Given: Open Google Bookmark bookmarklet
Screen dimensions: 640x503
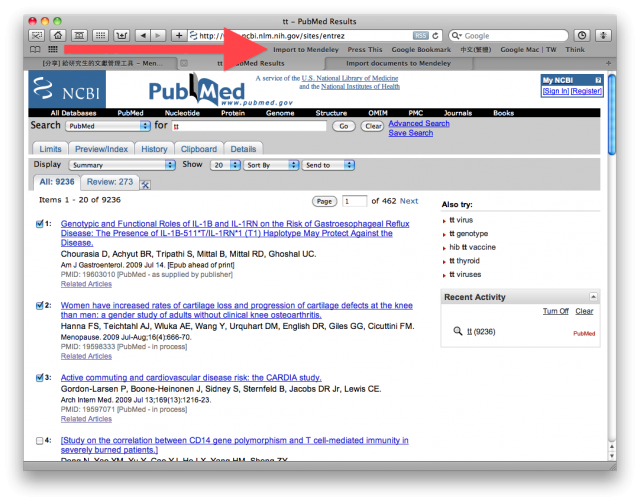Looking at the screenshot, I should coord(421,49).
